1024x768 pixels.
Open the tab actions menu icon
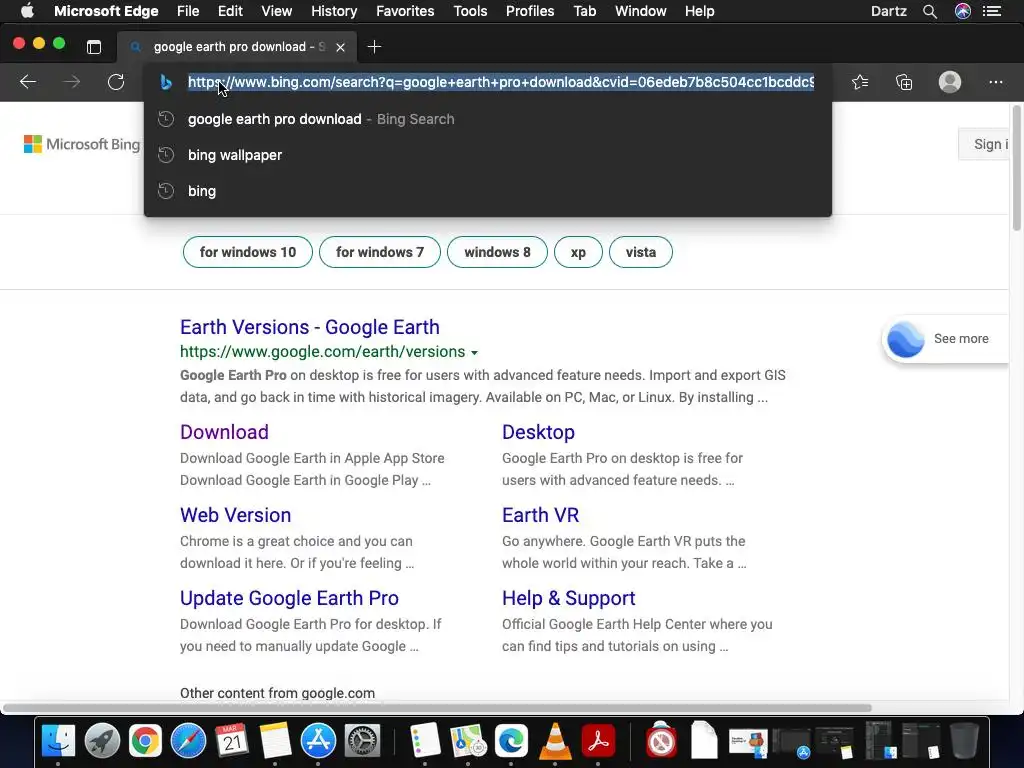[94, 46]
